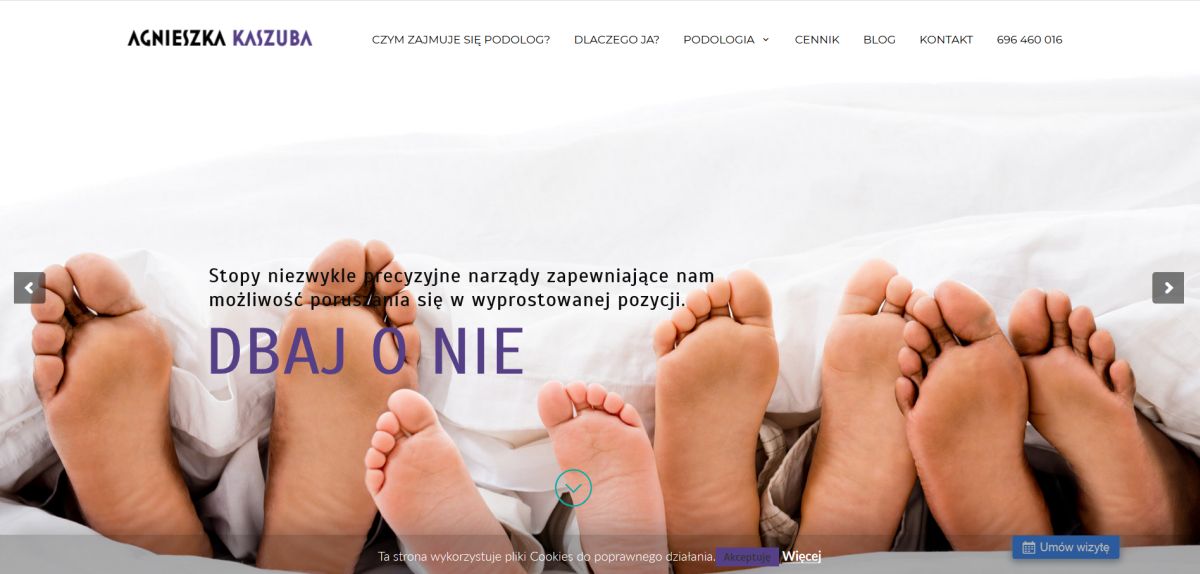
Task: Accept cookies with the Akceptuję button
Action: pyautogui.click(x=747, y=557)
